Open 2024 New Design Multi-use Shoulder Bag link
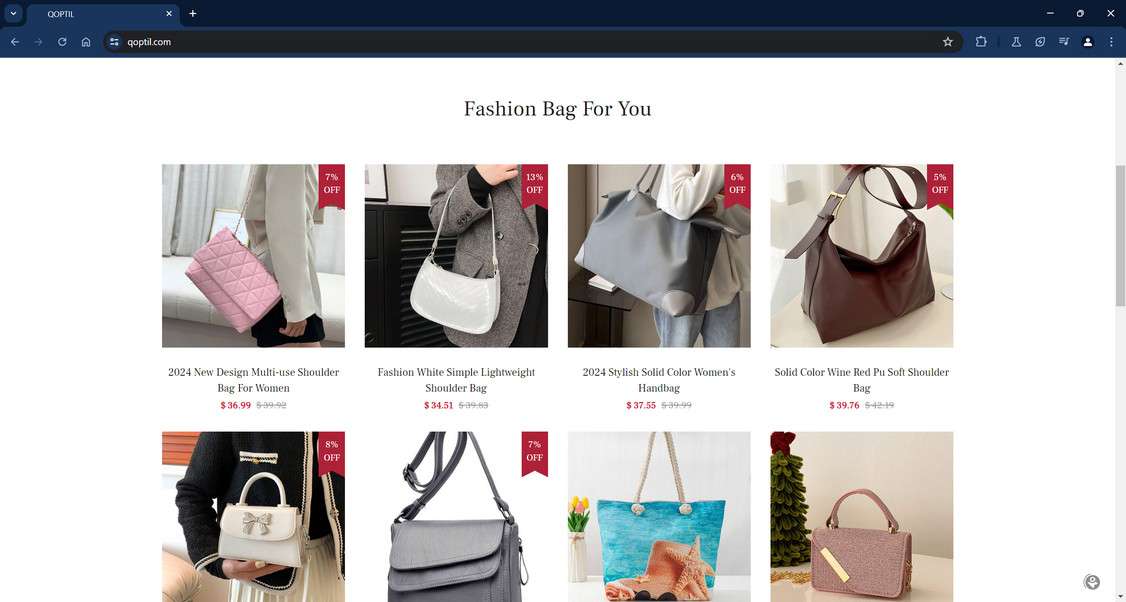 [253, 380]
